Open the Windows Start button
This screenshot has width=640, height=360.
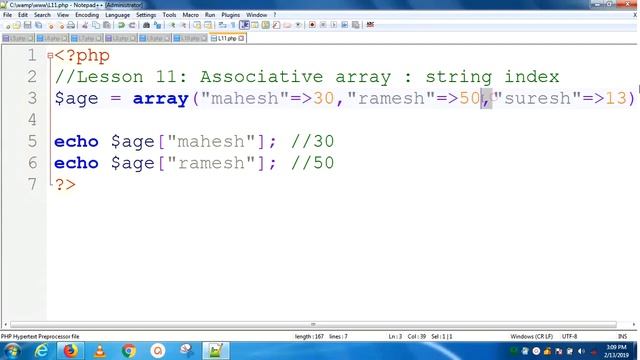pyautogui.click(x=12, y=351)
